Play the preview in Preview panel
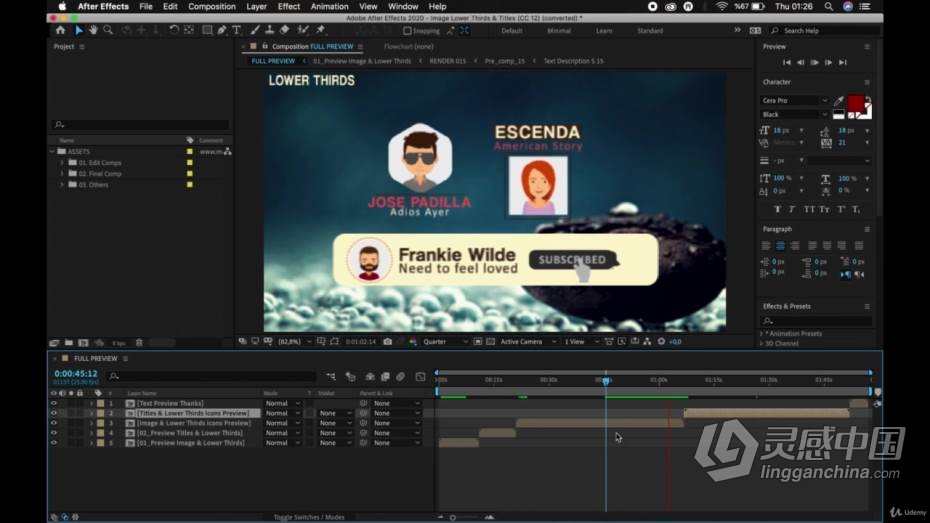The image size is (930, 523). click(814, 62)
